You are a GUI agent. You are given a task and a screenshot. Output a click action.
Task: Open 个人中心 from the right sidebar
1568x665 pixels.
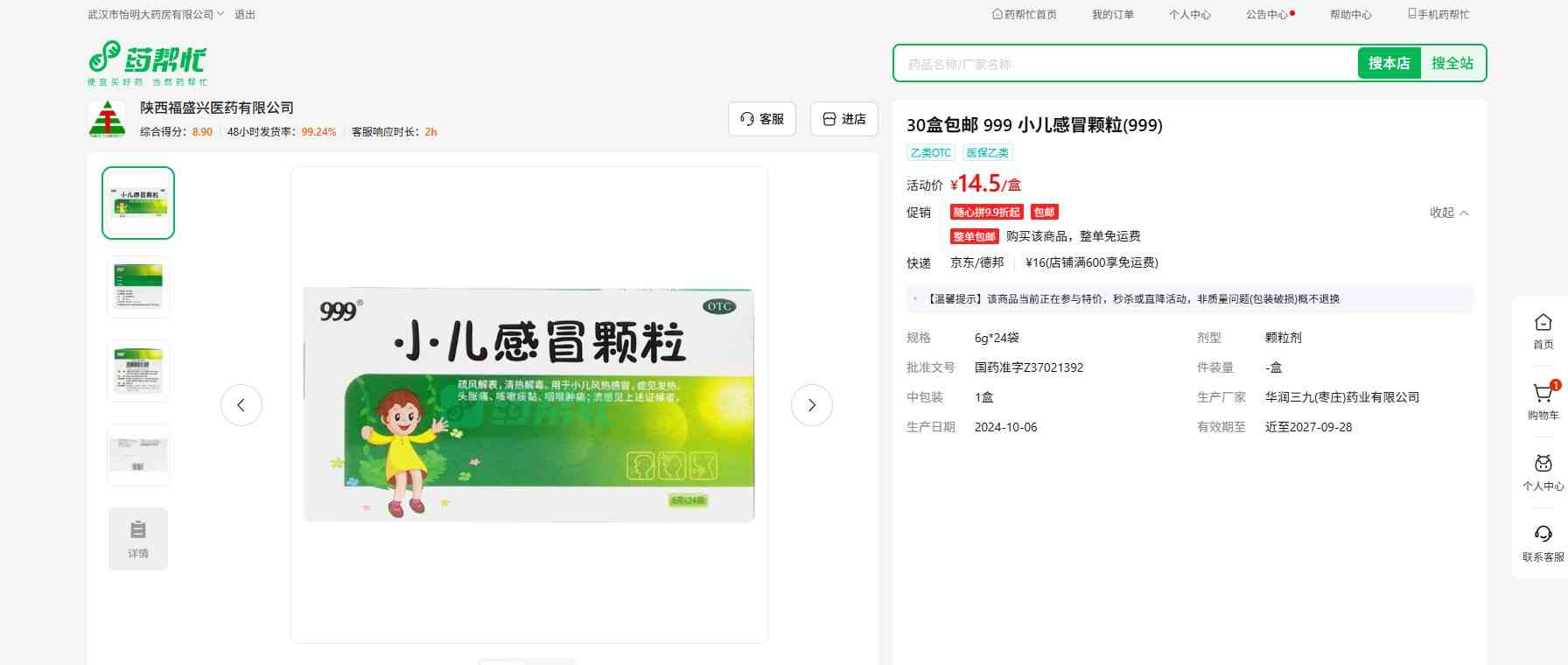[x=1543, y=472]
